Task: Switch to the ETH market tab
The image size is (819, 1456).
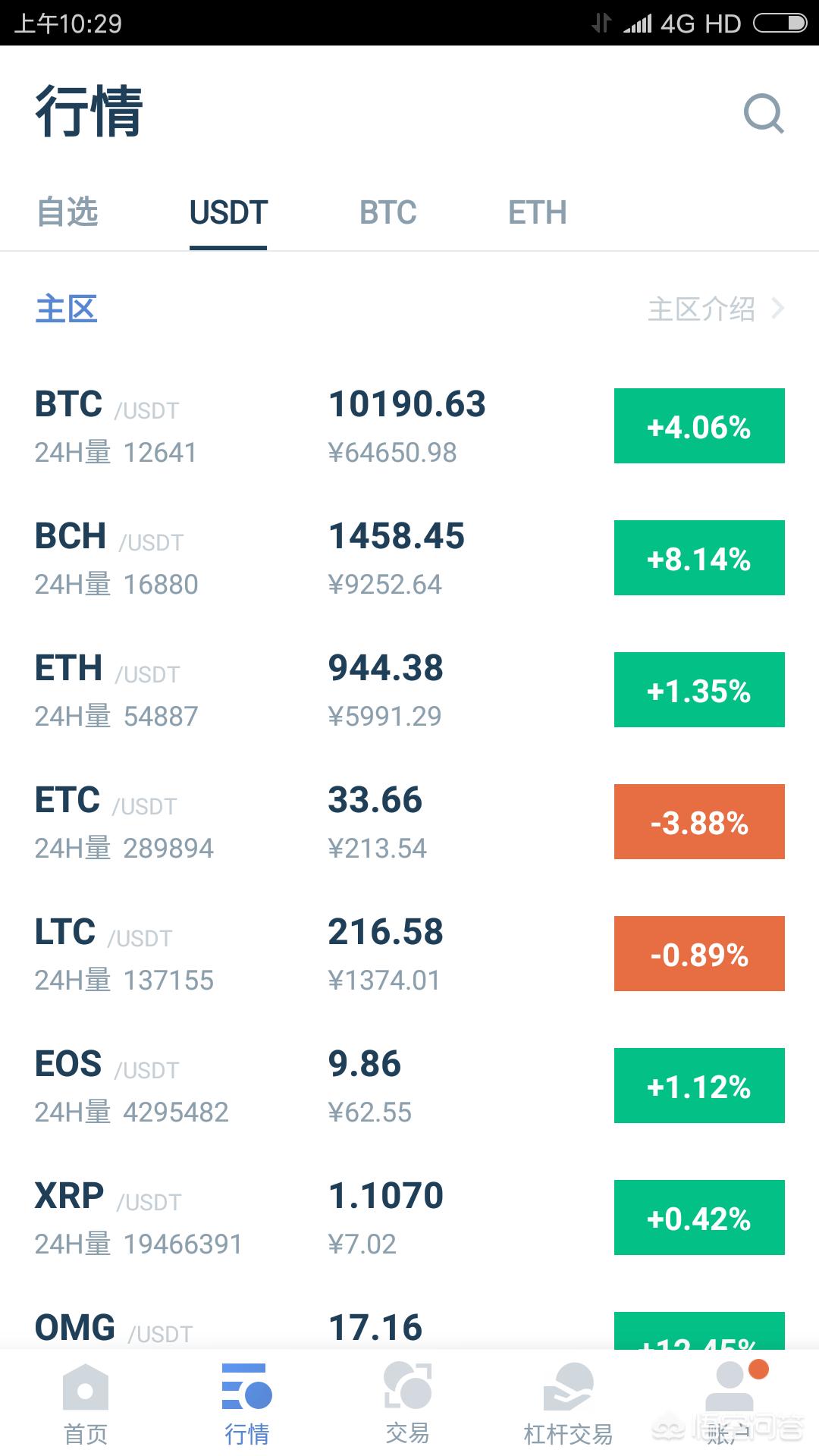Action: (x=537, y=213)
